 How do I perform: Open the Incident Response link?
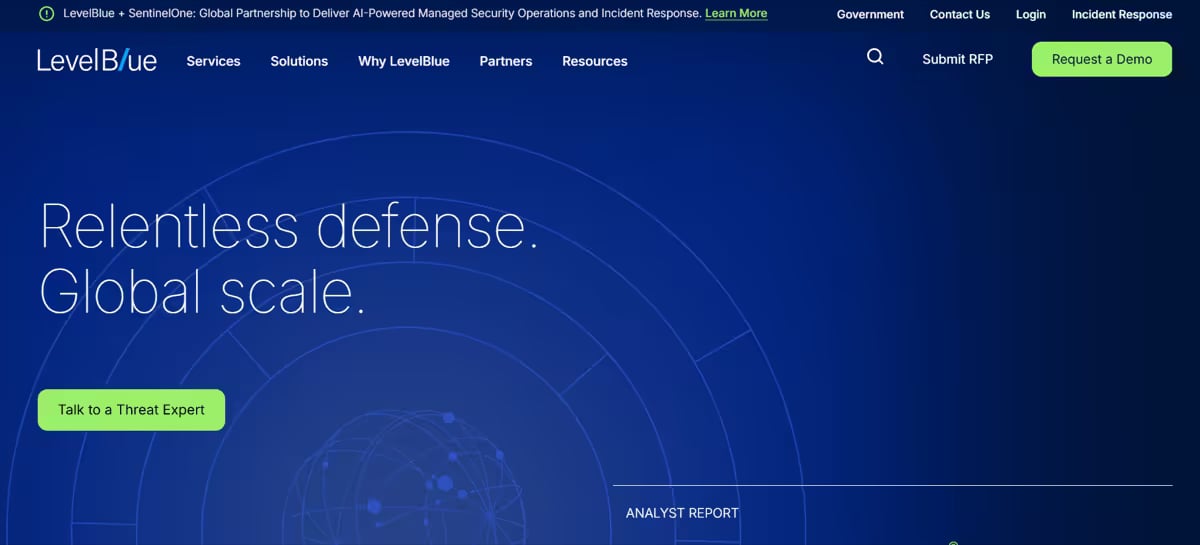[x=1122, y=15]
